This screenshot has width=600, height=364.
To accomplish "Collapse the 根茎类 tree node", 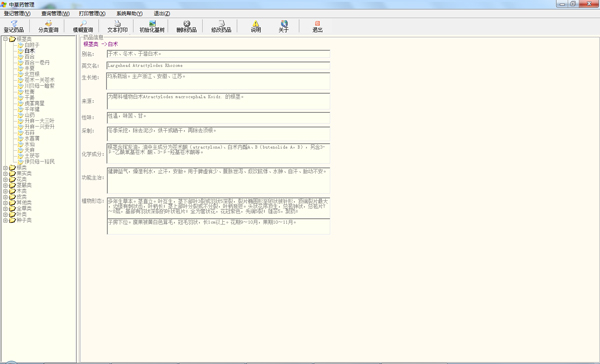I will tap(5, 39).
